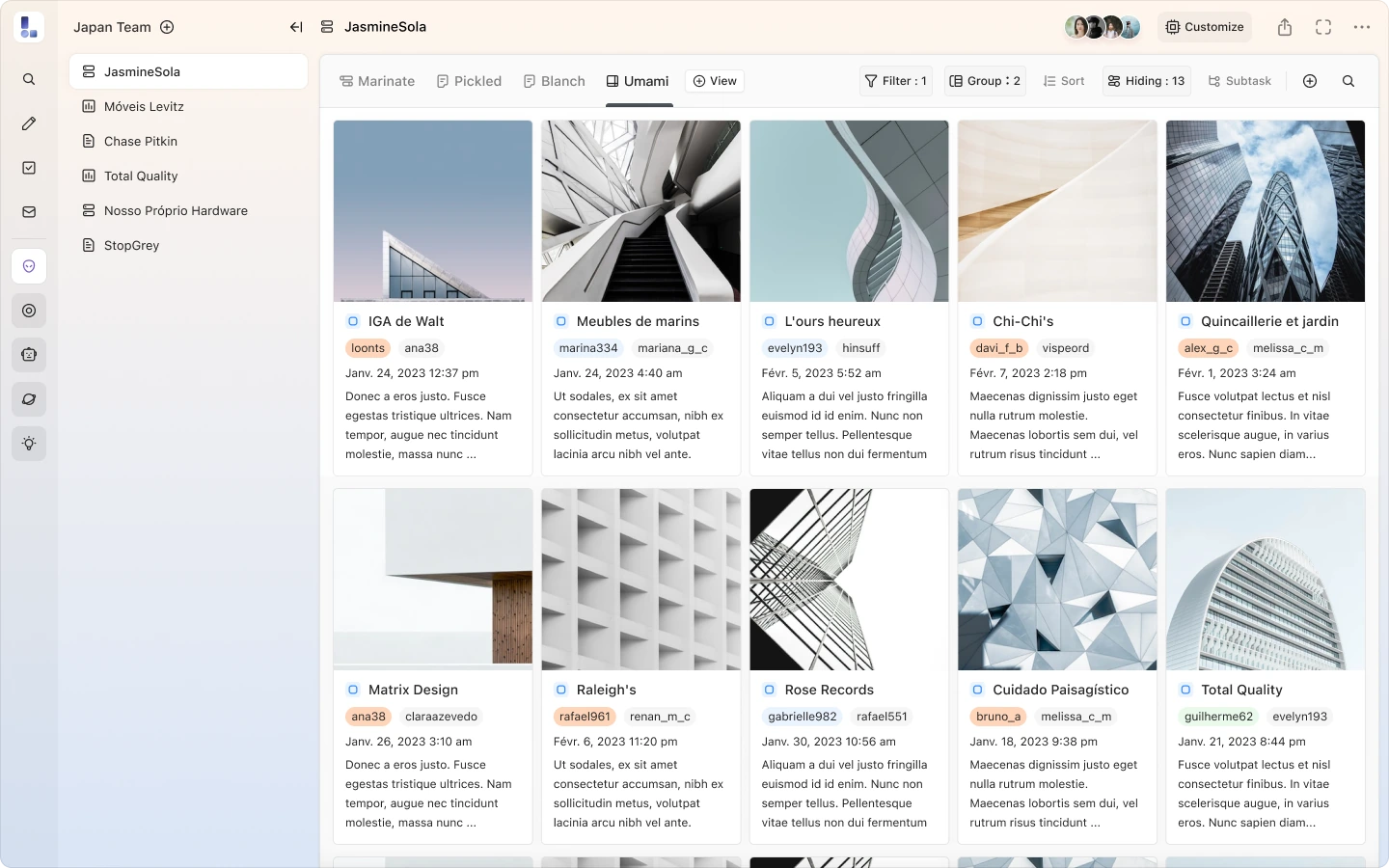
Task: Open the Rose Records card image
Action: (849, 580)
